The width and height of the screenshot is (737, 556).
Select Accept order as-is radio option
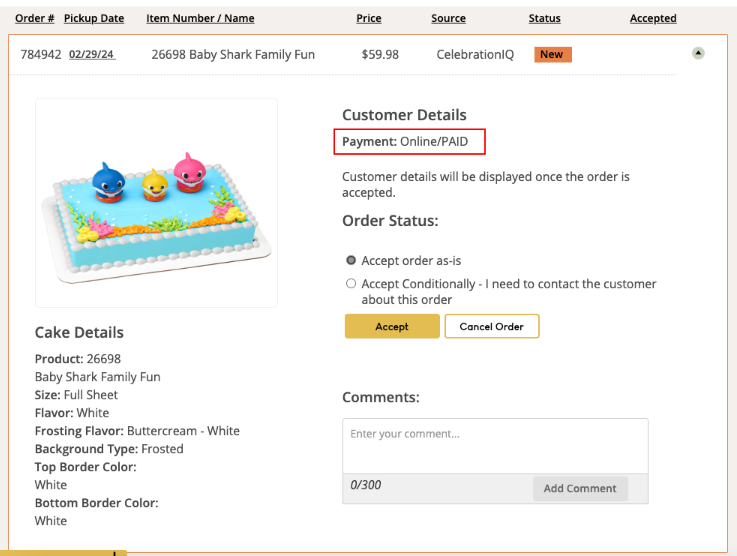click(351, 260)
